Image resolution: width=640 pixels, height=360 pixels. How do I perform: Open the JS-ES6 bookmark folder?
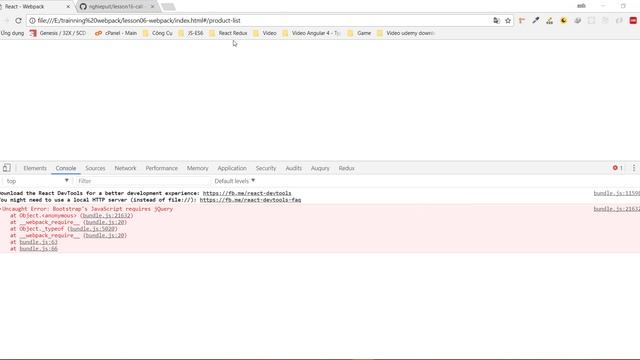pyautogui.click(x=191, y=33)
